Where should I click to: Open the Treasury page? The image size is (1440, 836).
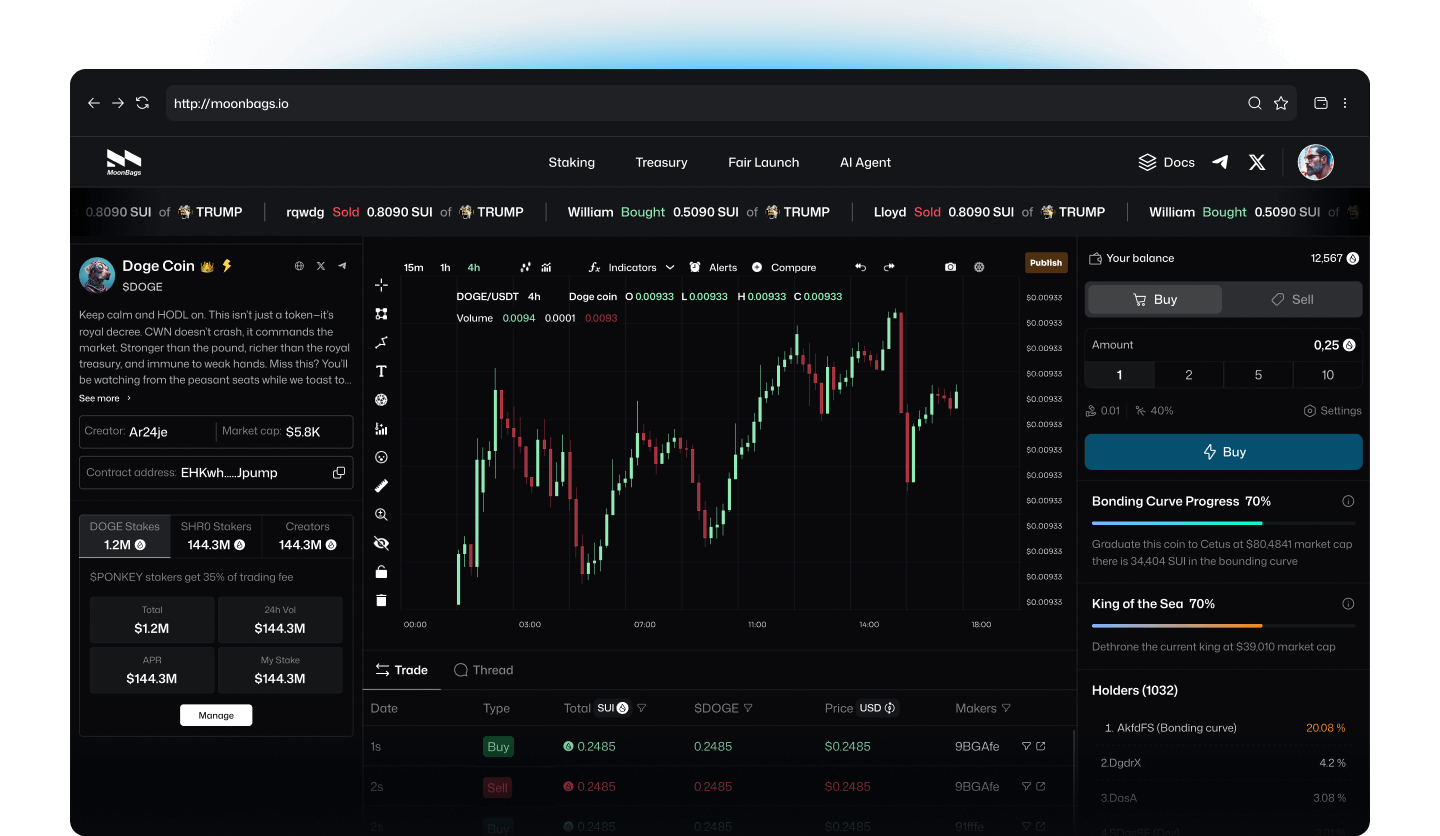click(661, 162)
